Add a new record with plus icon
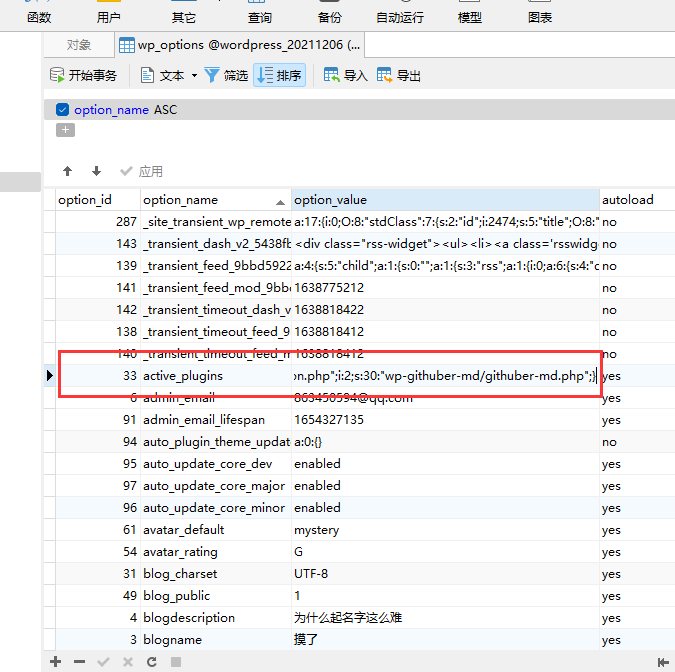675x672 pixels. coord(56,662)
